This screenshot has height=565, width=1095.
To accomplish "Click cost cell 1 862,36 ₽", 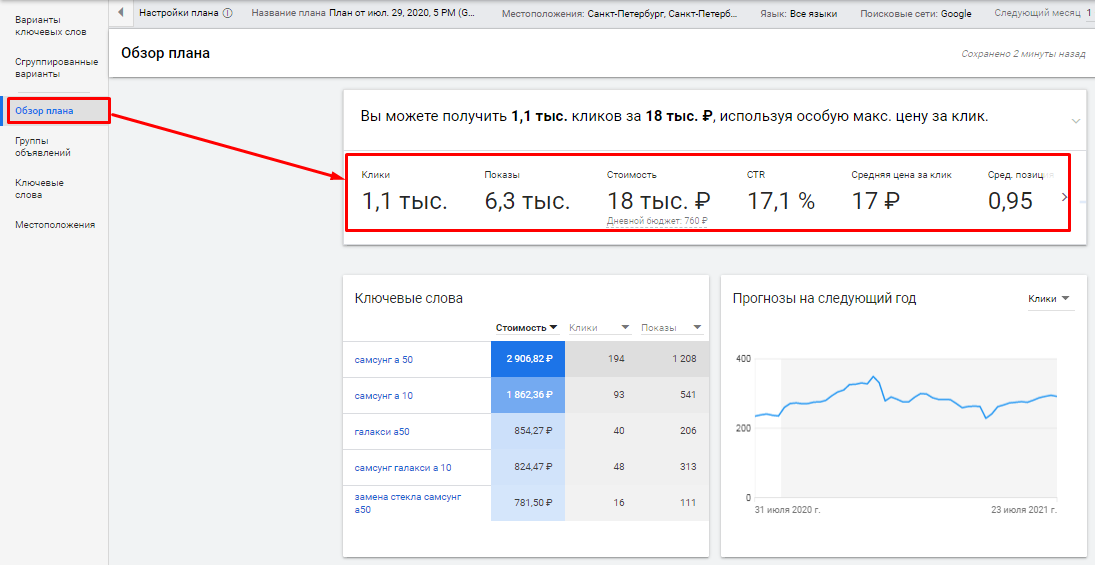I will 528,395.
